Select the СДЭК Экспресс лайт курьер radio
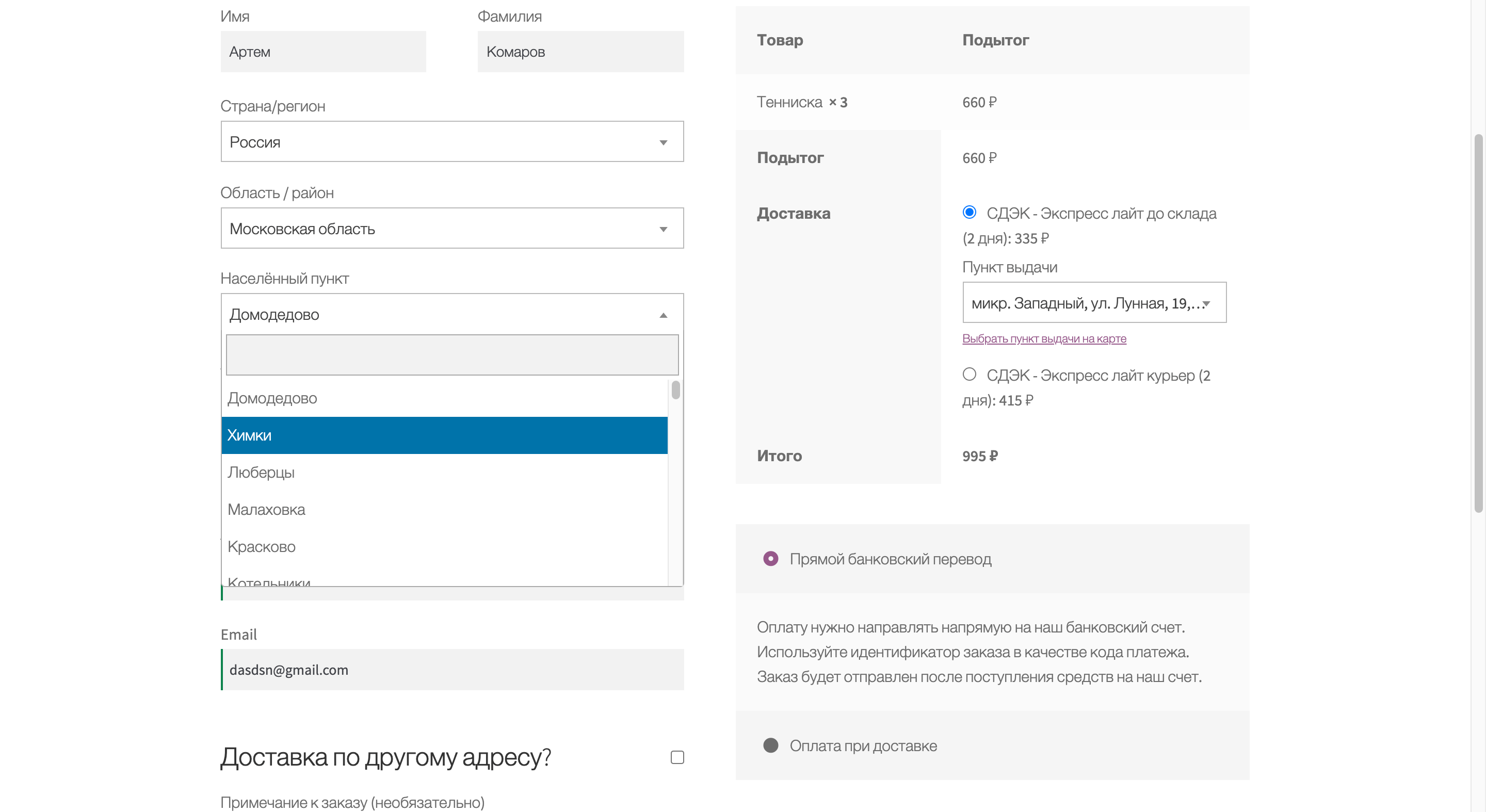1486x812 pixels. tap(969, 375)
